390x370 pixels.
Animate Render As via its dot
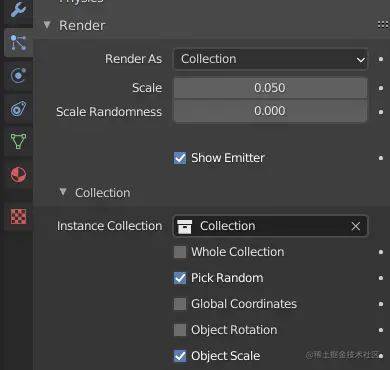coord(381,59)
